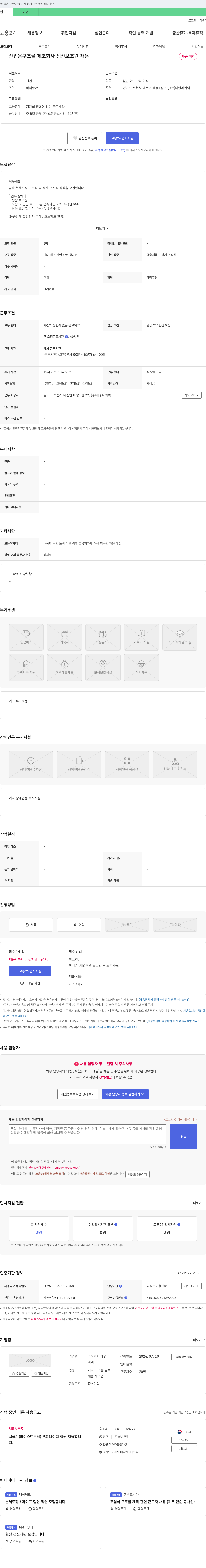Click the 거짓구인광고 신고 button

coord(190,1273)
